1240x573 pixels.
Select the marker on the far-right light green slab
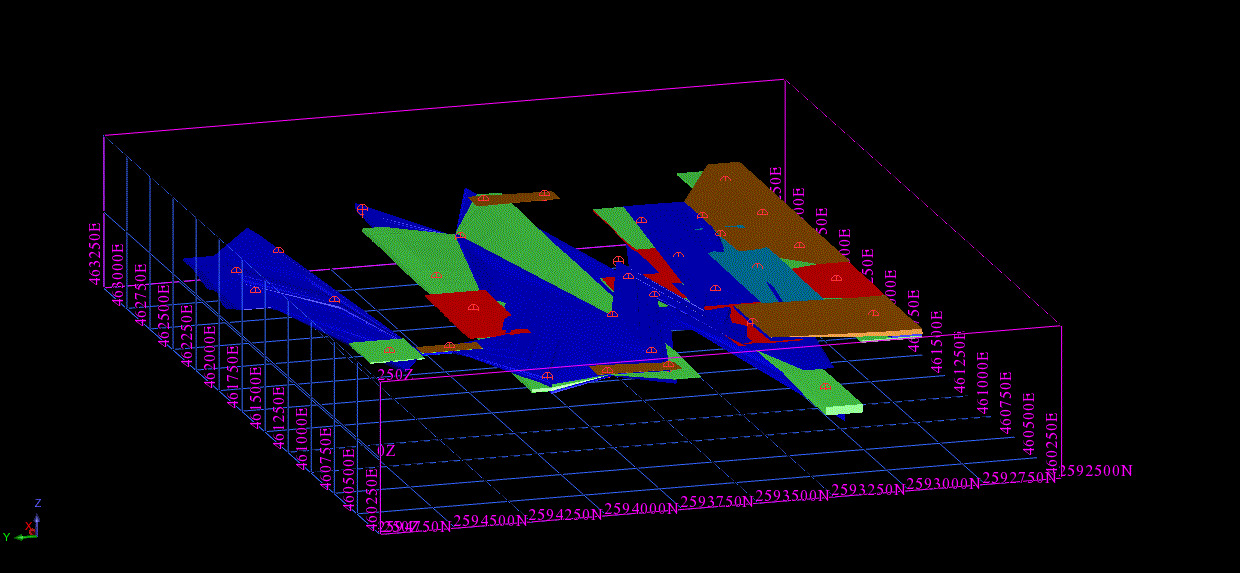(x=825, y=387)
